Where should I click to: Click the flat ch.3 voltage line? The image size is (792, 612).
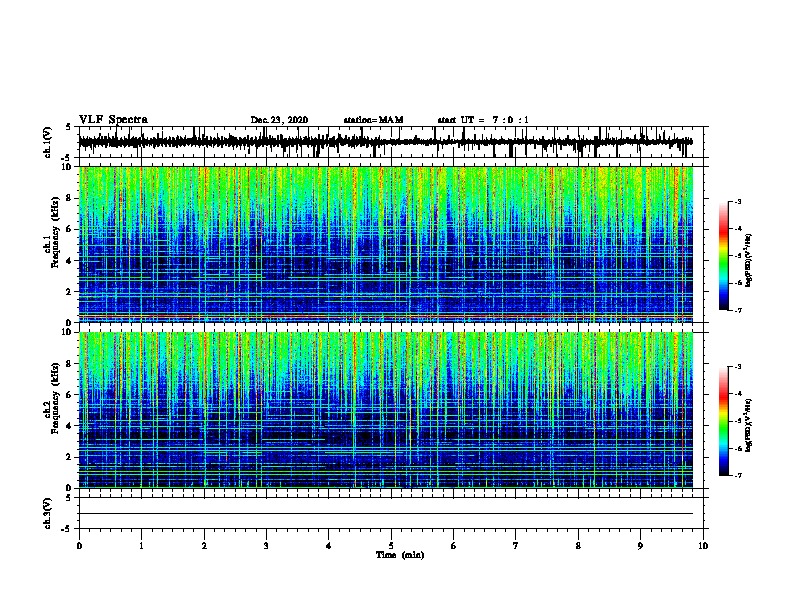coord(385,514)
